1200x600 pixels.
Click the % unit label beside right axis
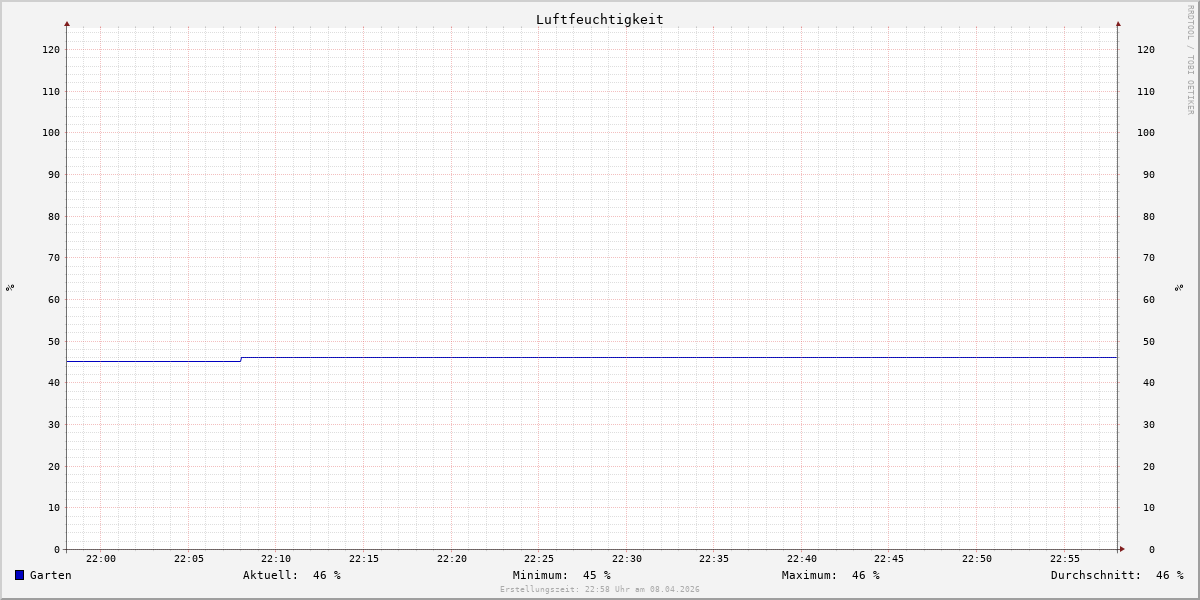tap(1179, 288)
